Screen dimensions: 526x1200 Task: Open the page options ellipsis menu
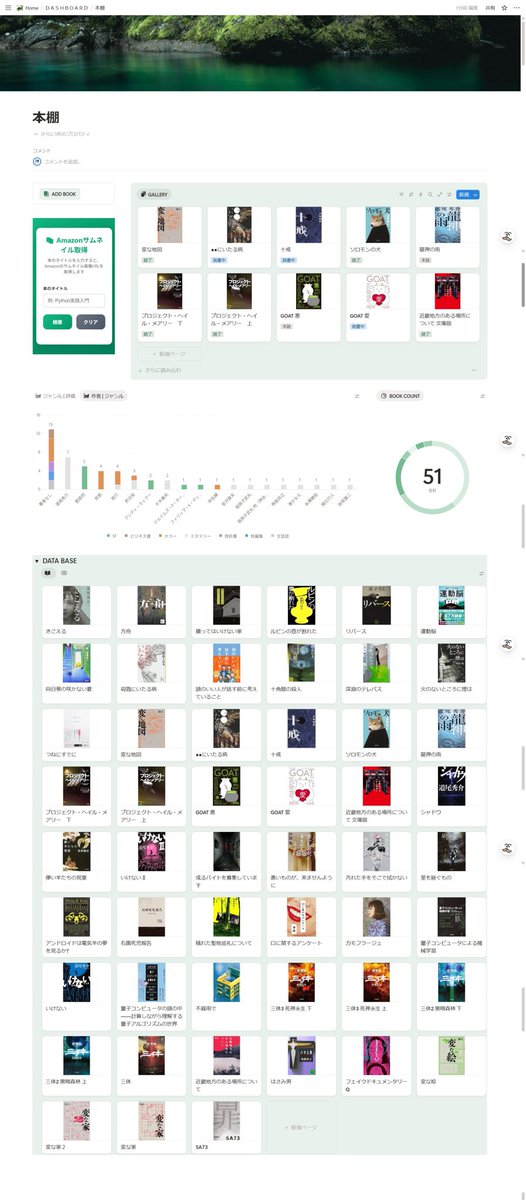click(x=517, y=7)
